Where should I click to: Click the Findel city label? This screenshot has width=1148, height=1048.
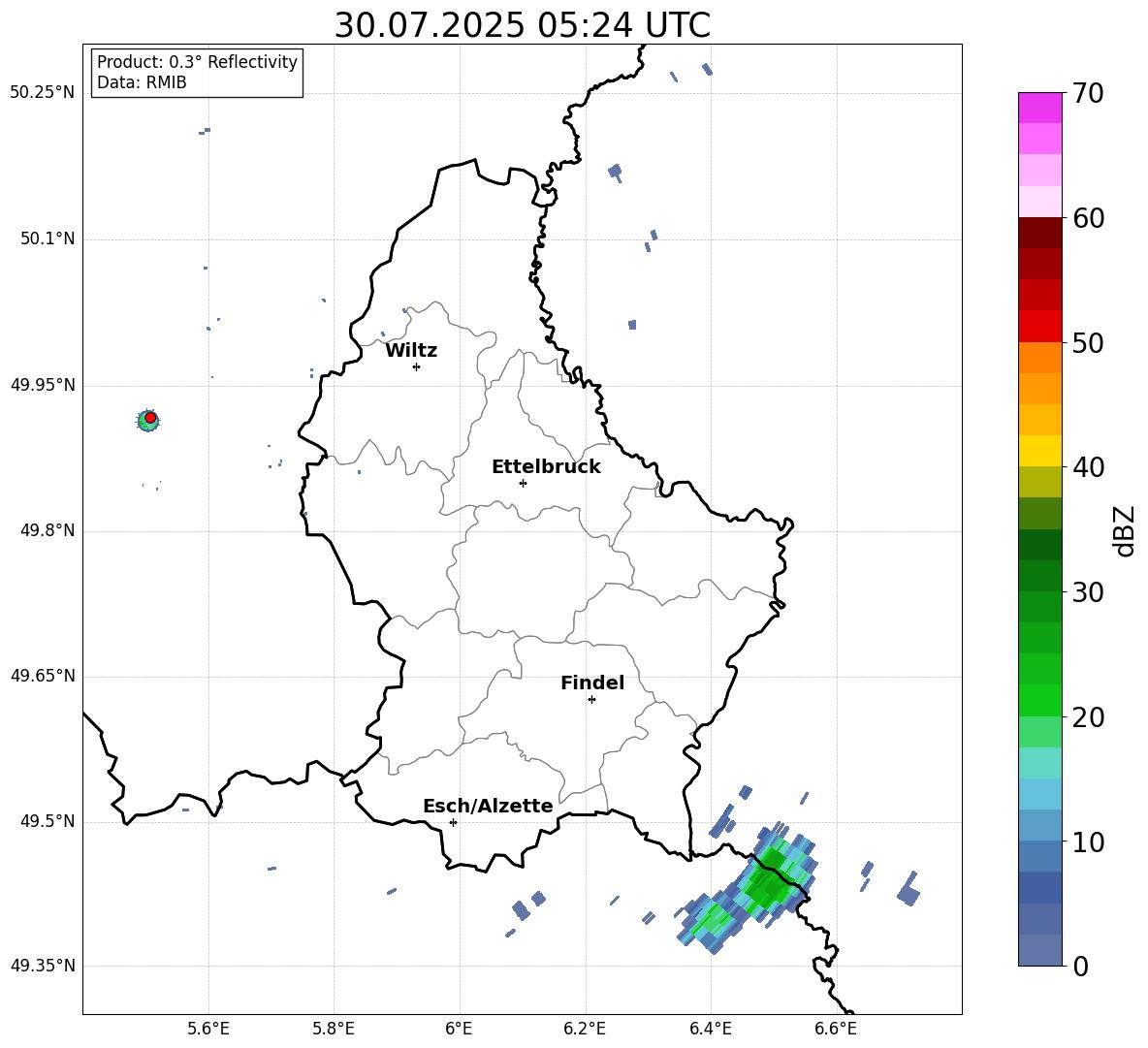(x=592, y=683)
